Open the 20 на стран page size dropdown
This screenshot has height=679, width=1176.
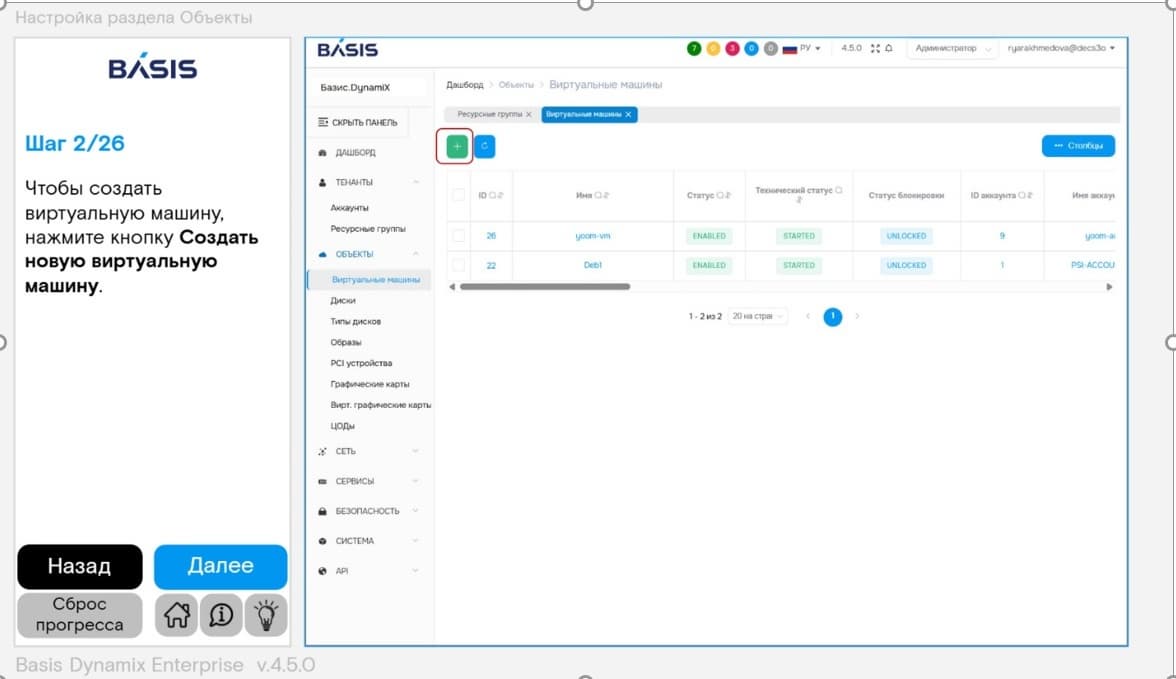click(x=758, y=317)
